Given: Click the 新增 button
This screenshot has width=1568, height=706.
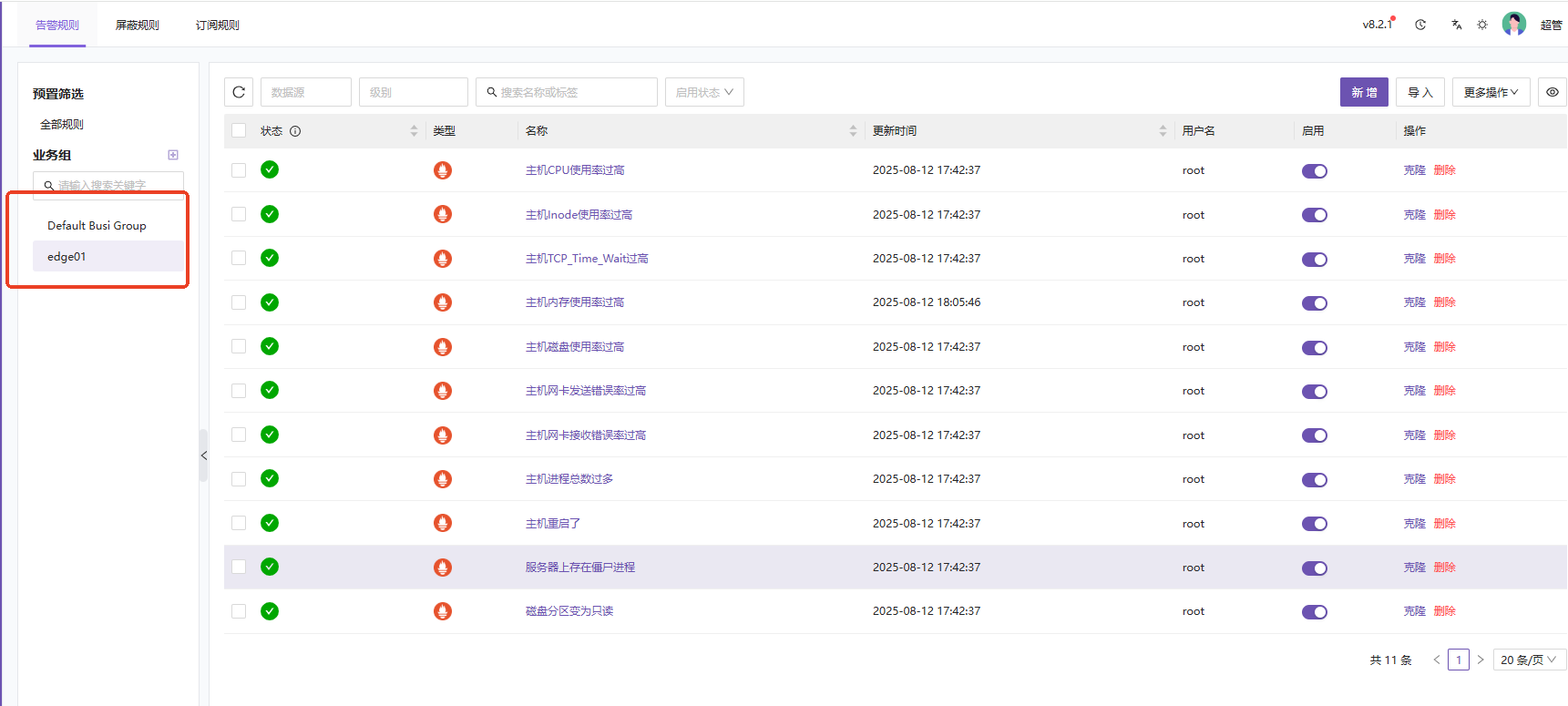Looking at the screenshot, I should 1364,92.
